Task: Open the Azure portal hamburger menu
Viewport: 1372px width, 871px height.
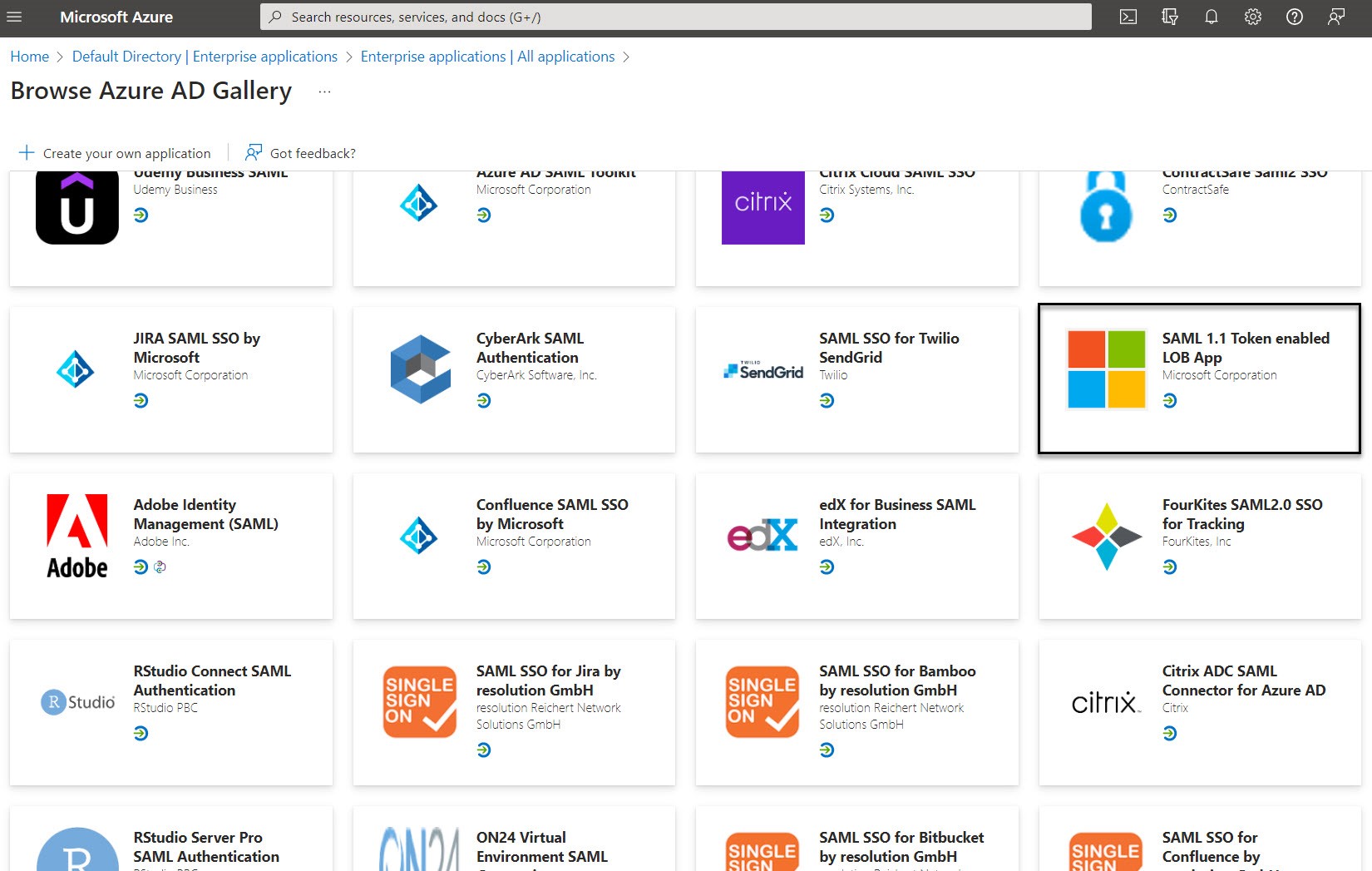Action: point(14,17)
